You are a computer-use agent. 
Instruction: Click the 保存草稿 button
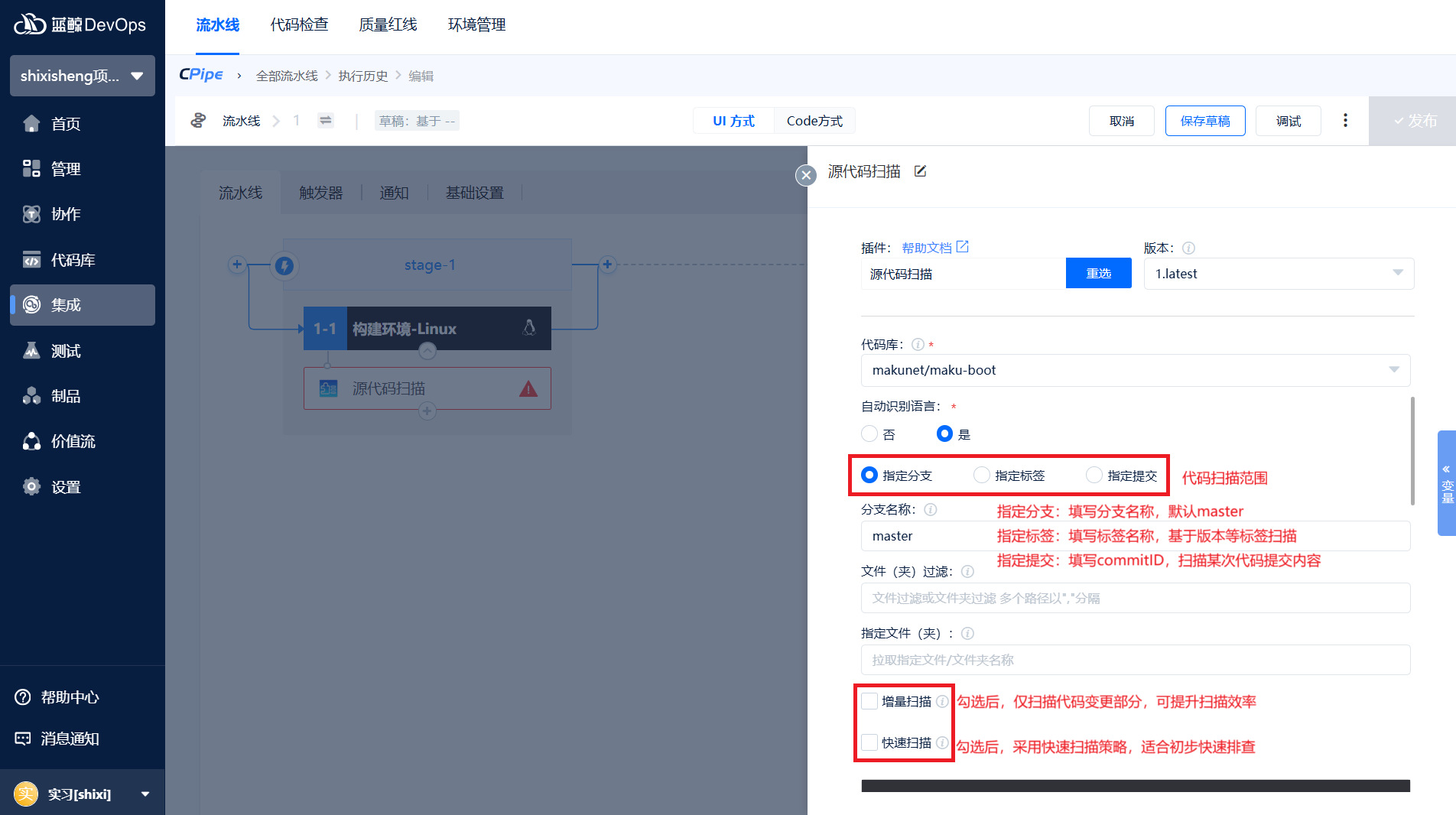[x=1204, y=121]
